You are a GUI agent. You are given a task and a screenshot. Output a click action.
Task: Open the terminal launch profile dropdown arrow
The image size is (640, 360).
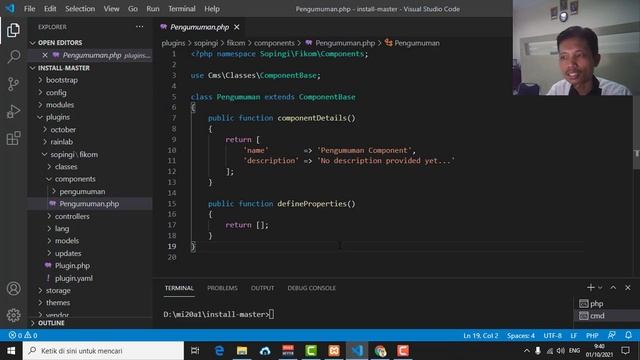600,288
